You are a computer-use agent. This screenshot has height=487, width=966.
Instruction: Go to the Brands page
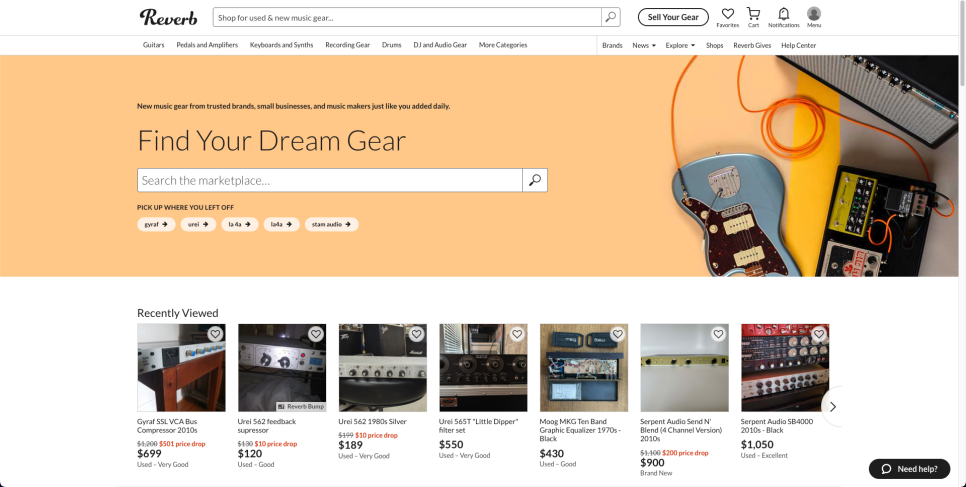coord(612,45)
